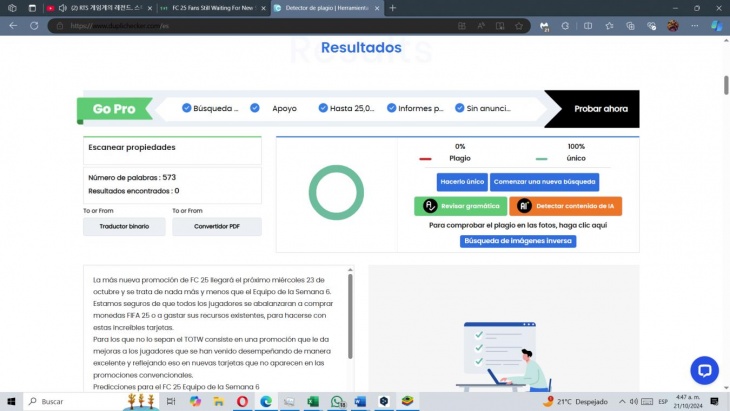Open the Edge workspaces icon

[13, 8]
